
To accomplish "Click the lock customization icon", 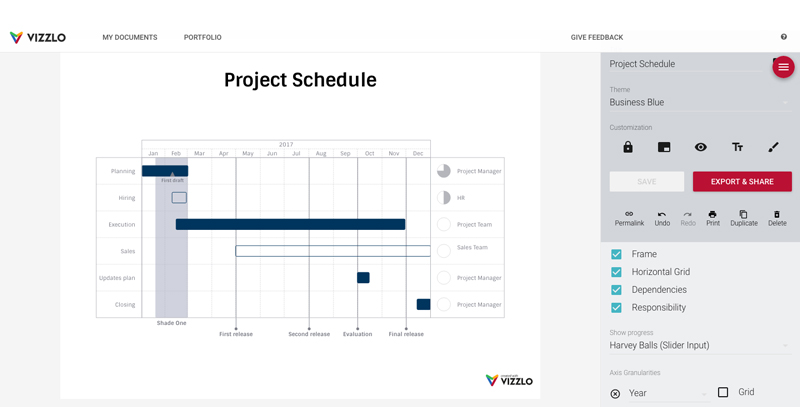I will tap(628, 147).
